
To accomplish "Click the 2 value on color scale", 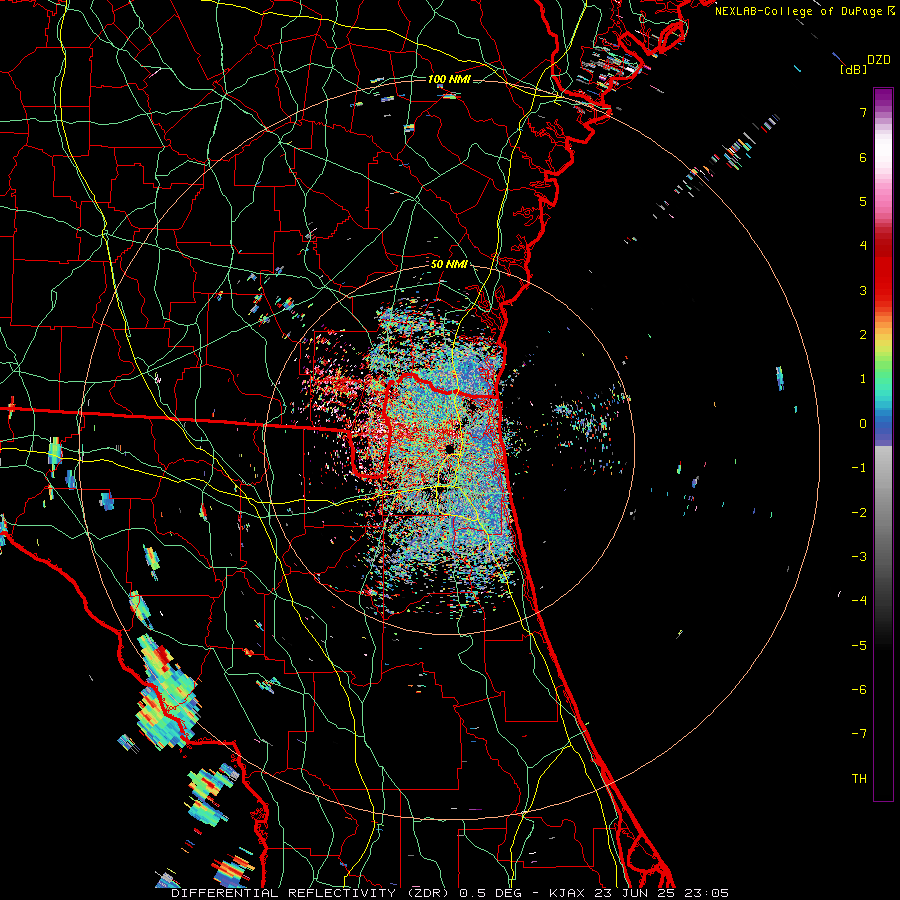I will 863,335.
